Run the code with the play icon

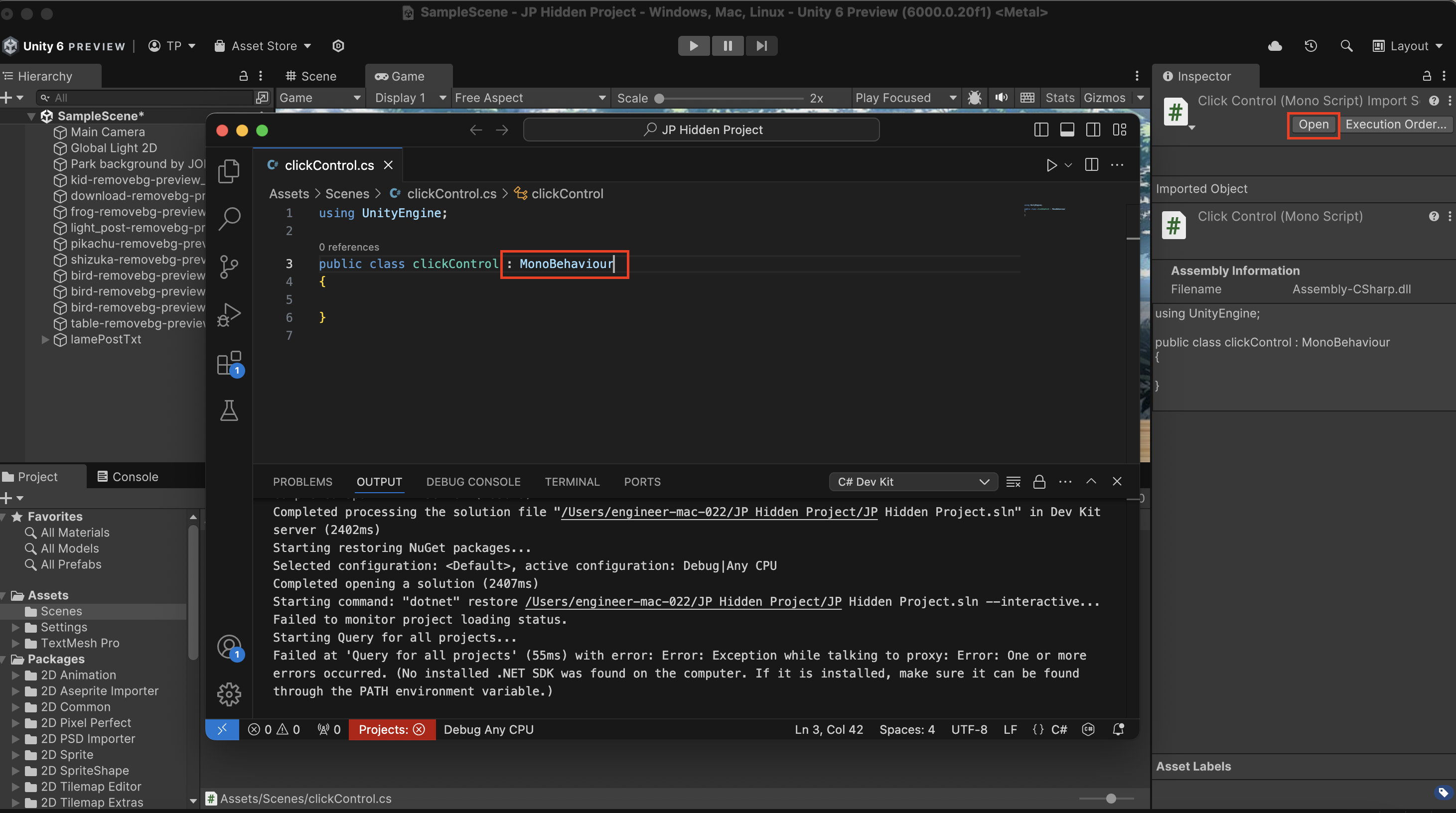1051,165
